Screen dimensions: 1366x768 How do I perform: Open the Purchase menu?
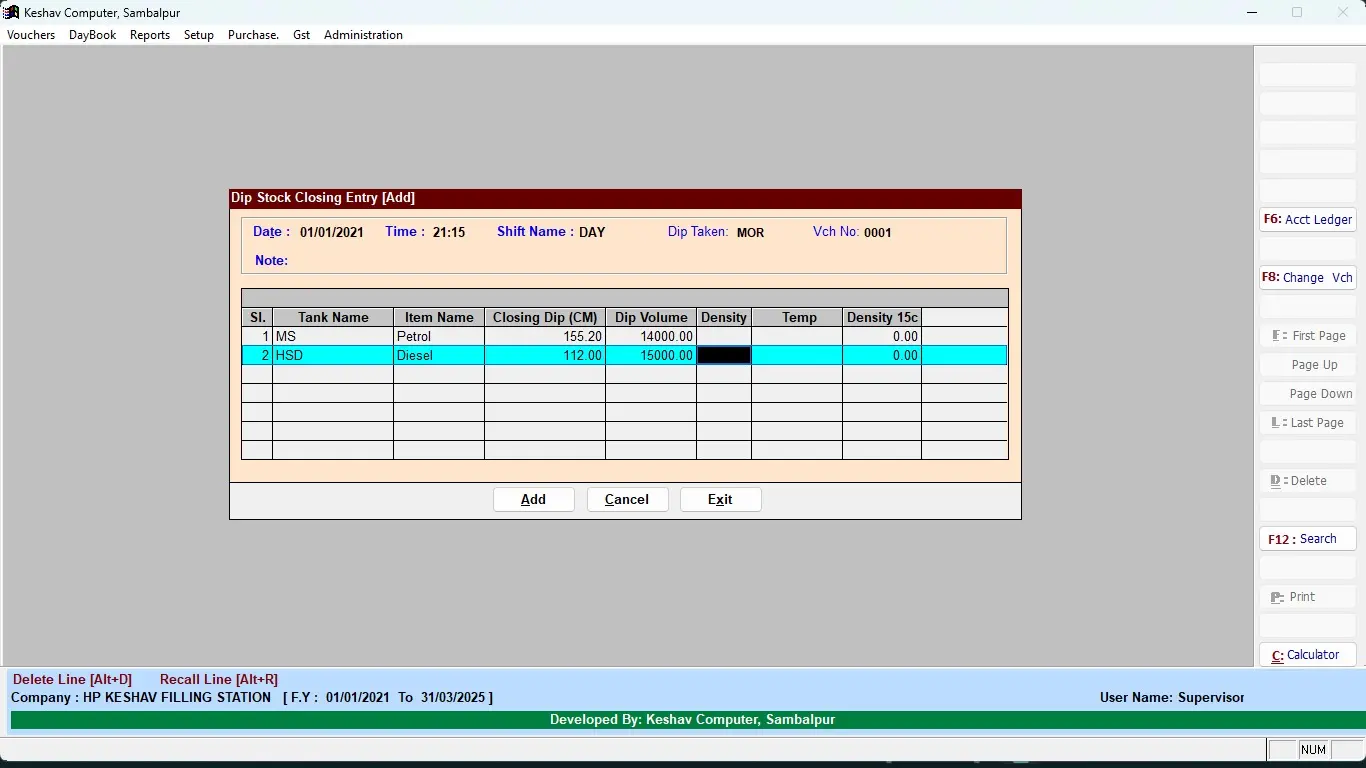pyautogui.click(x=253, y=35)
